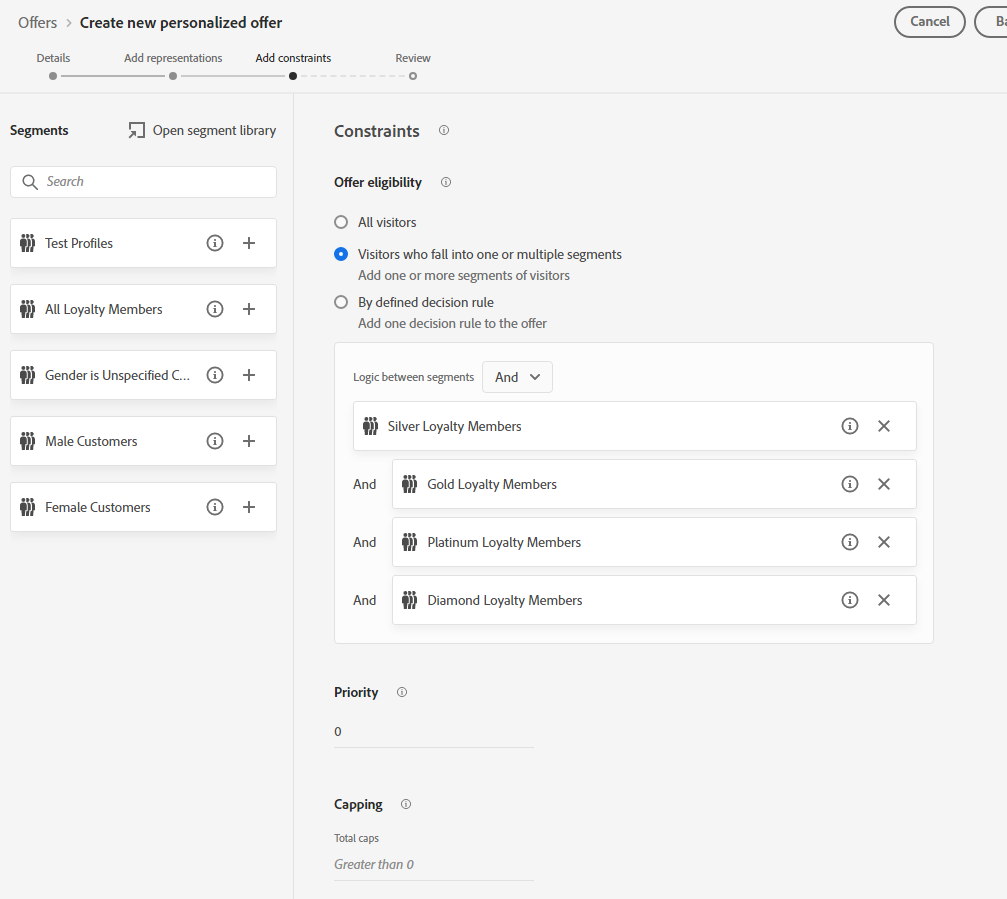Remove Diamond Loyalty Members segment
Screen dimensions: 1007x899
tap(884, 600)
